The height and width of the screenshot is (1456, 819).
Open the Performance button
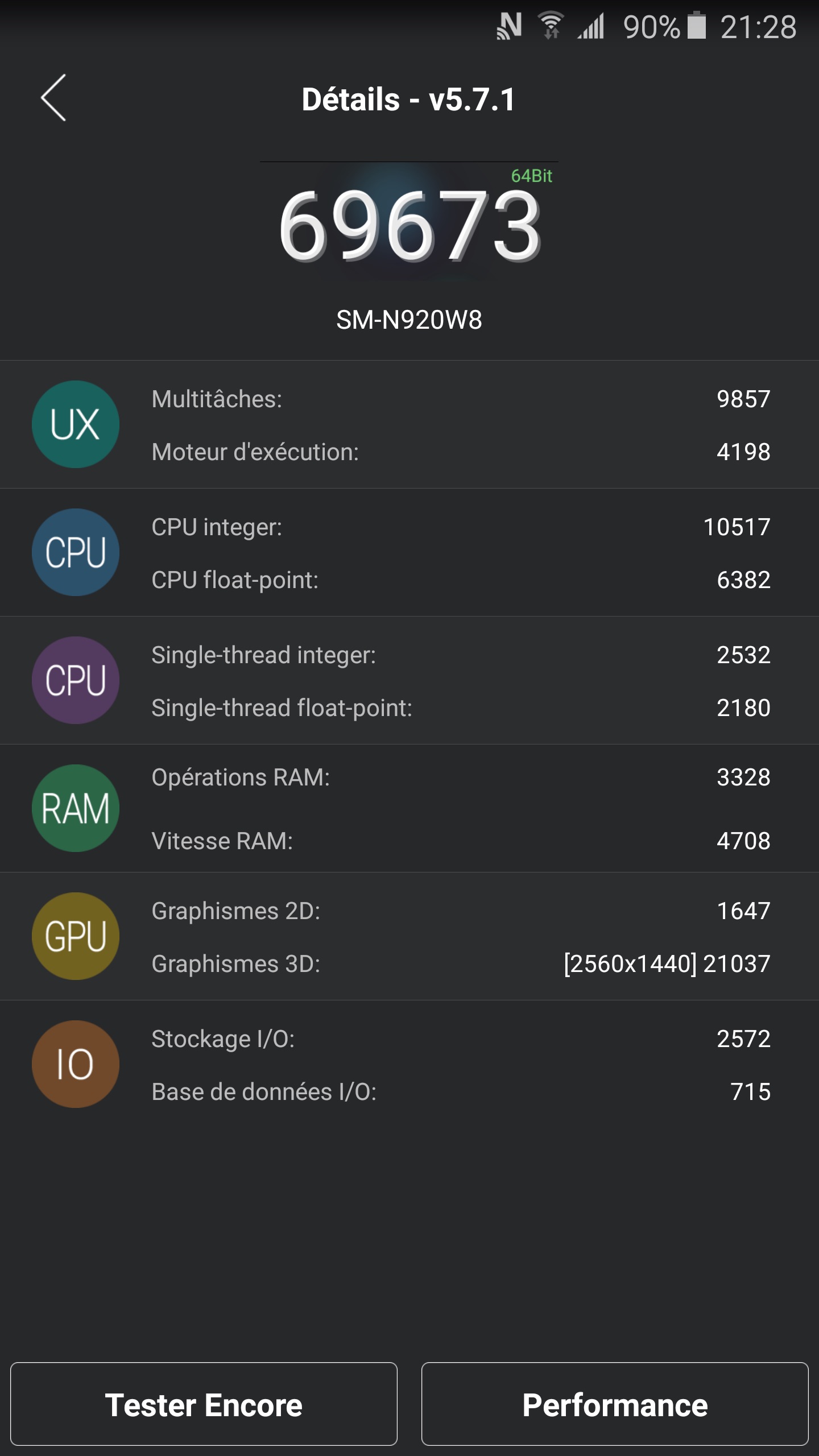615,1405
